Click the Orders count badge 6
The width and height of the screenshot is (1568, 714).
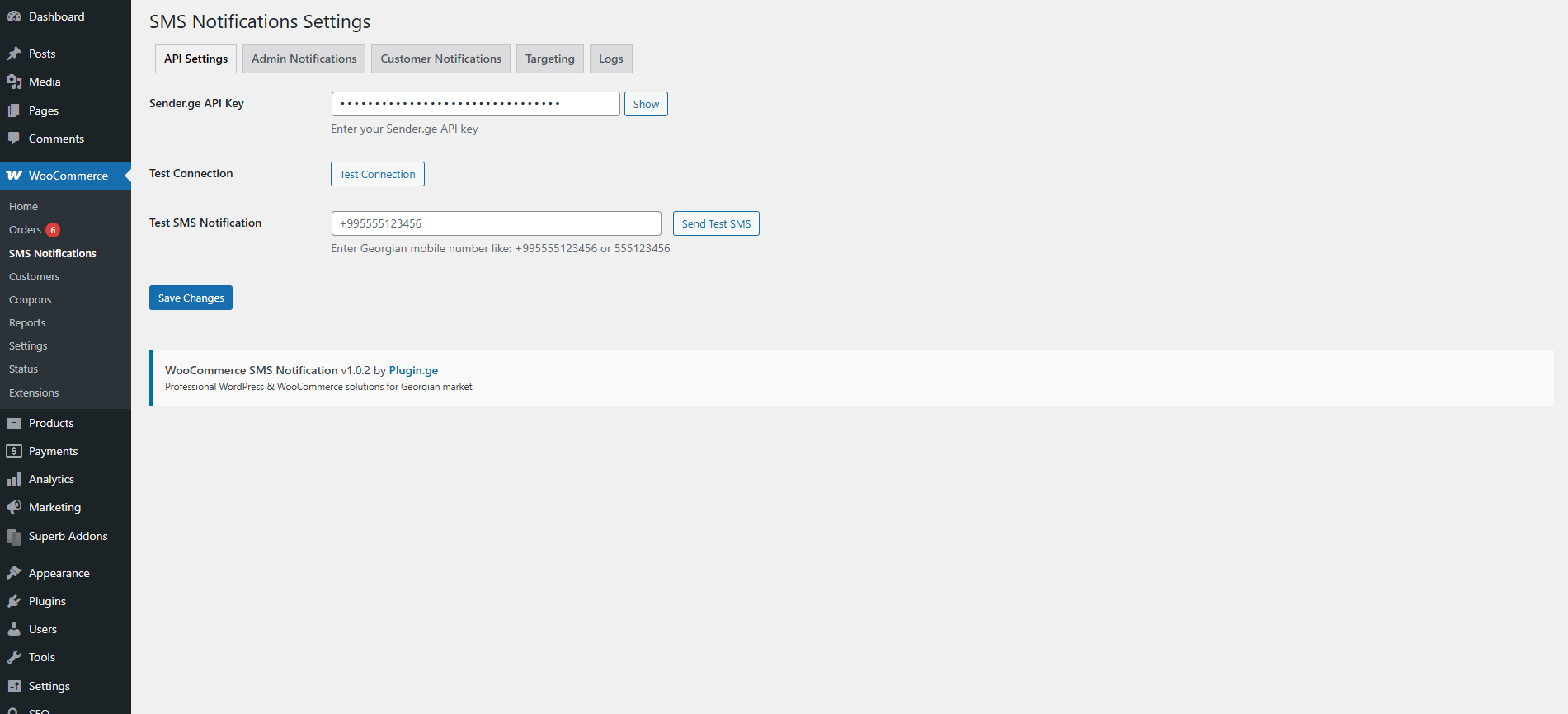[53, 230]
